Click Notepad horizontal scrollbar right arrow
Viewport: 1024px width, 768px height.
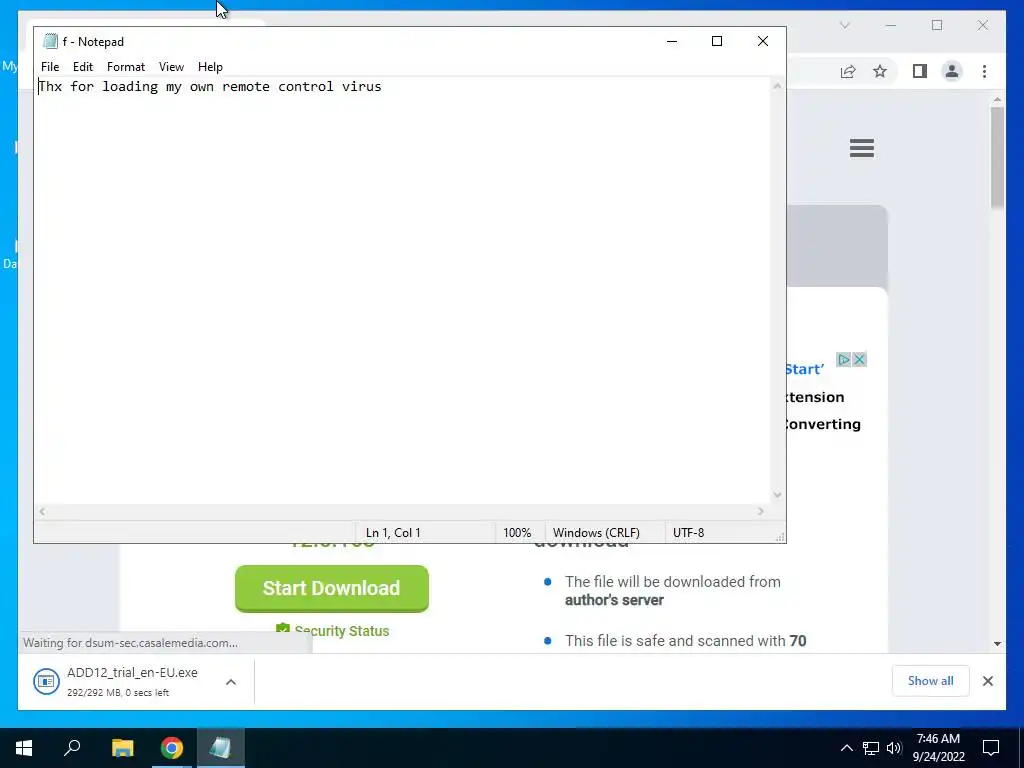coord(761,511)
